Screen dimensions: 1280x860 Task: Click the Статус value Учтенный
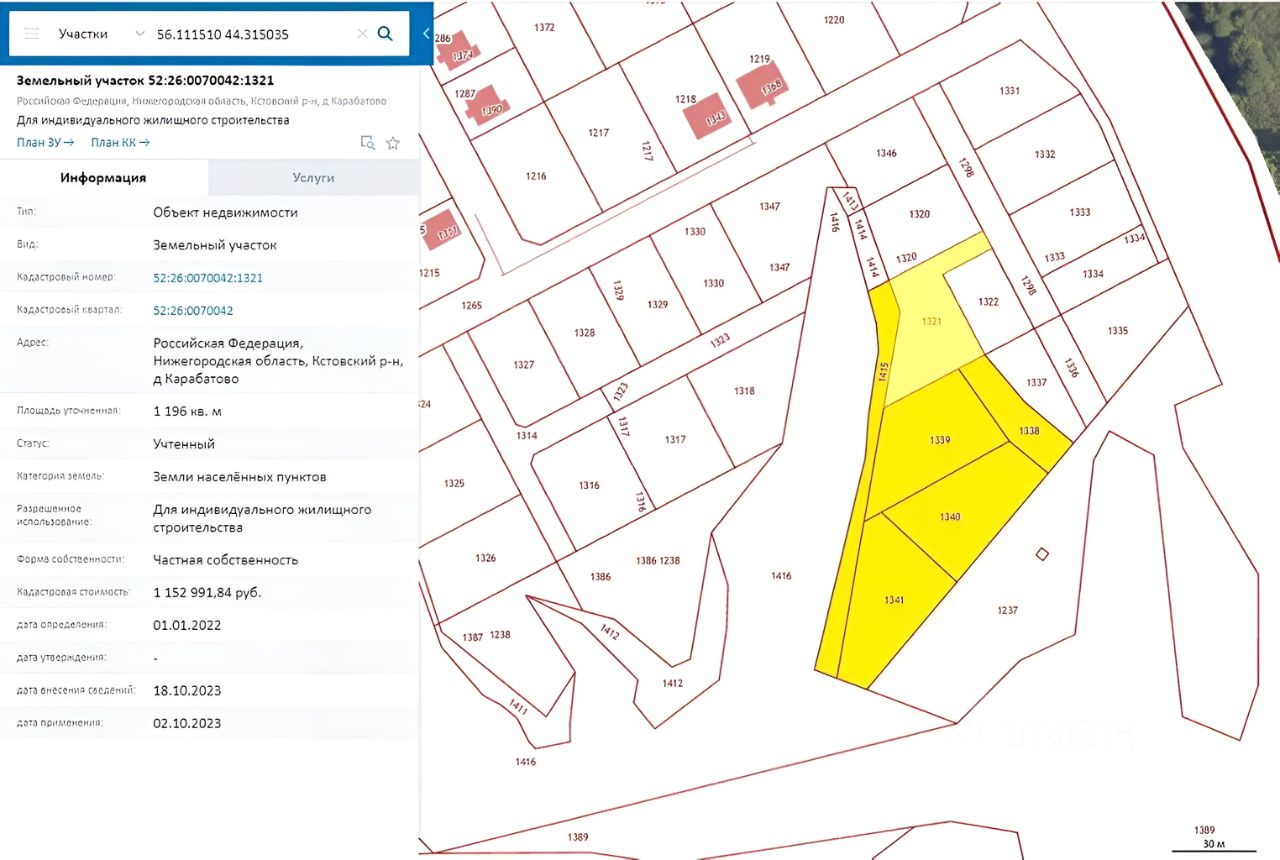click(184, 444)
